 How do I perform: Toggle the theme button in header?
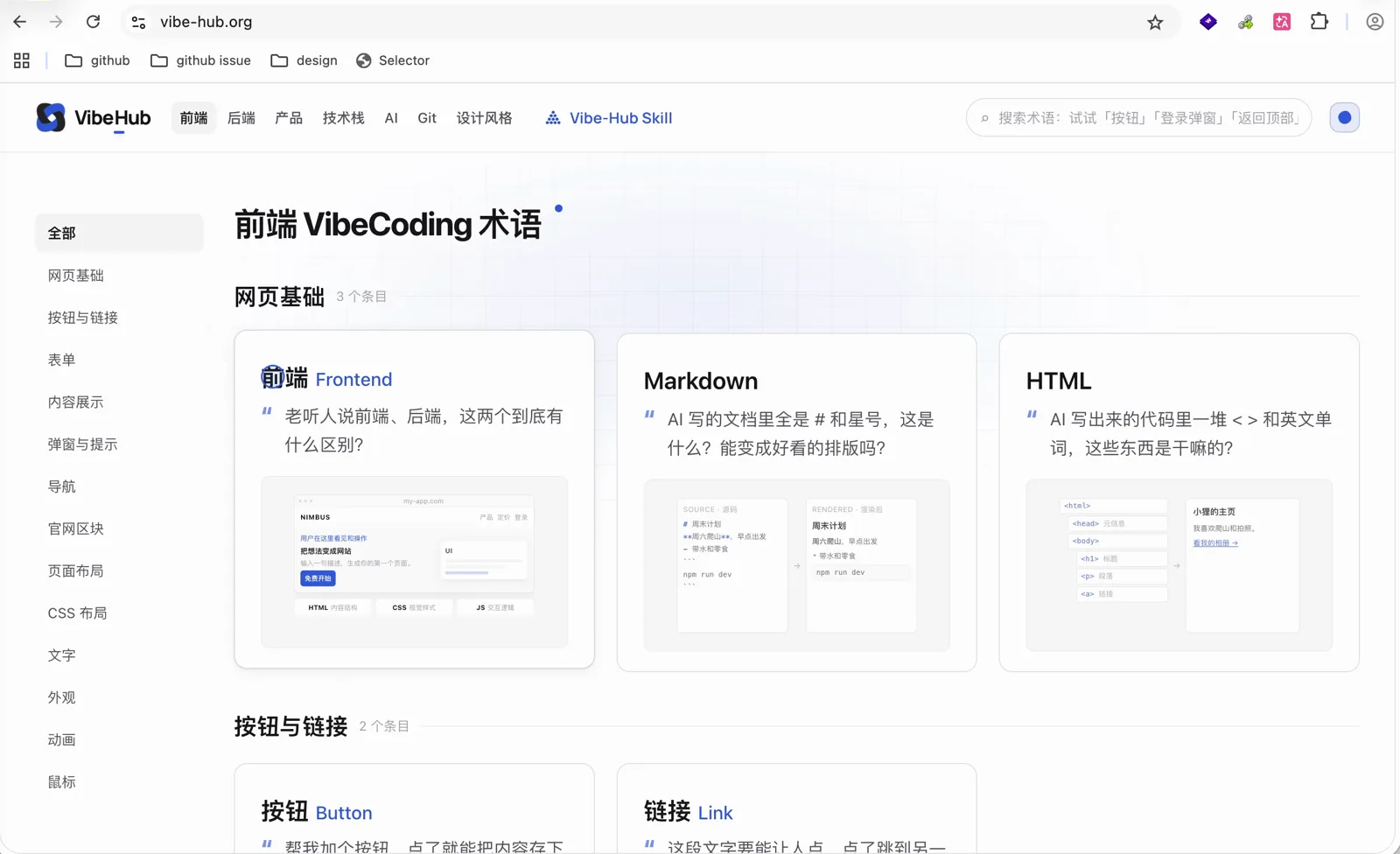point(1345,117)
